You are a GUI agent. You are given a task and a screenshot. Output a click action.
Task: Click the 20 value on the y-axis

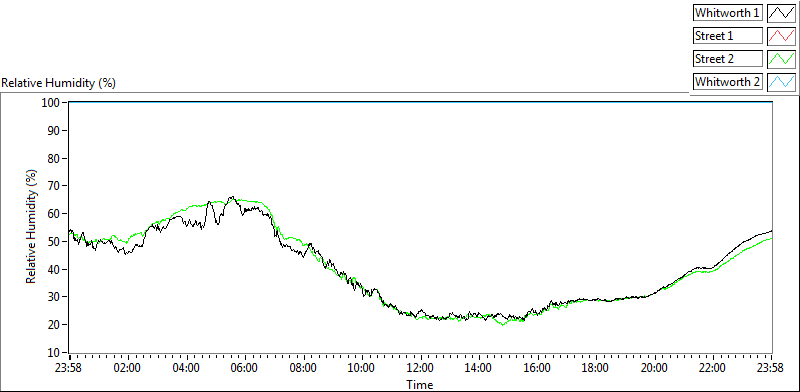[55, 325]
